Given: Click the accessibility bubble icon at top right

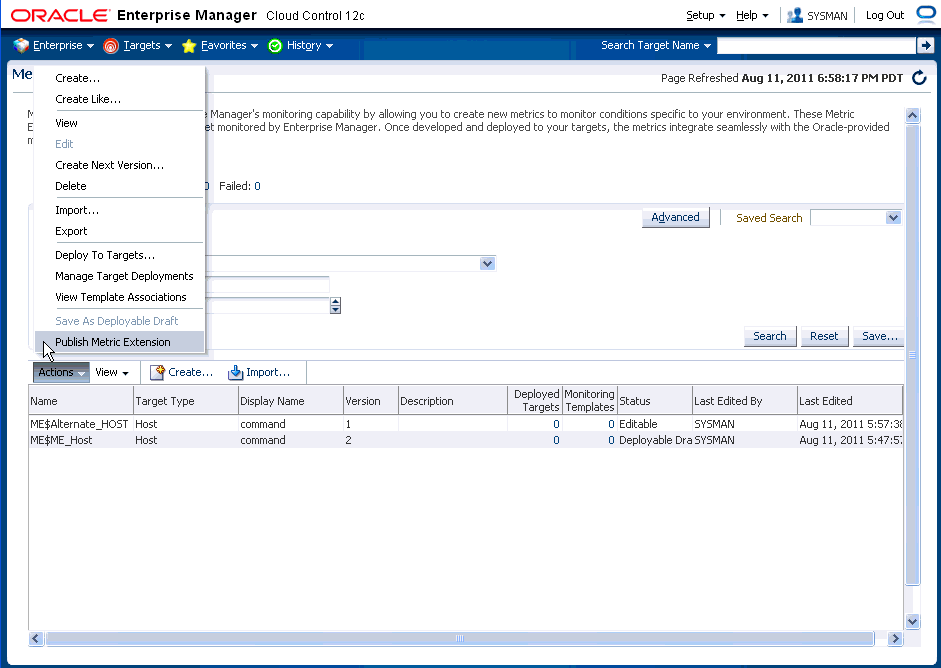Looking at the screenshot, I should 928,14.
